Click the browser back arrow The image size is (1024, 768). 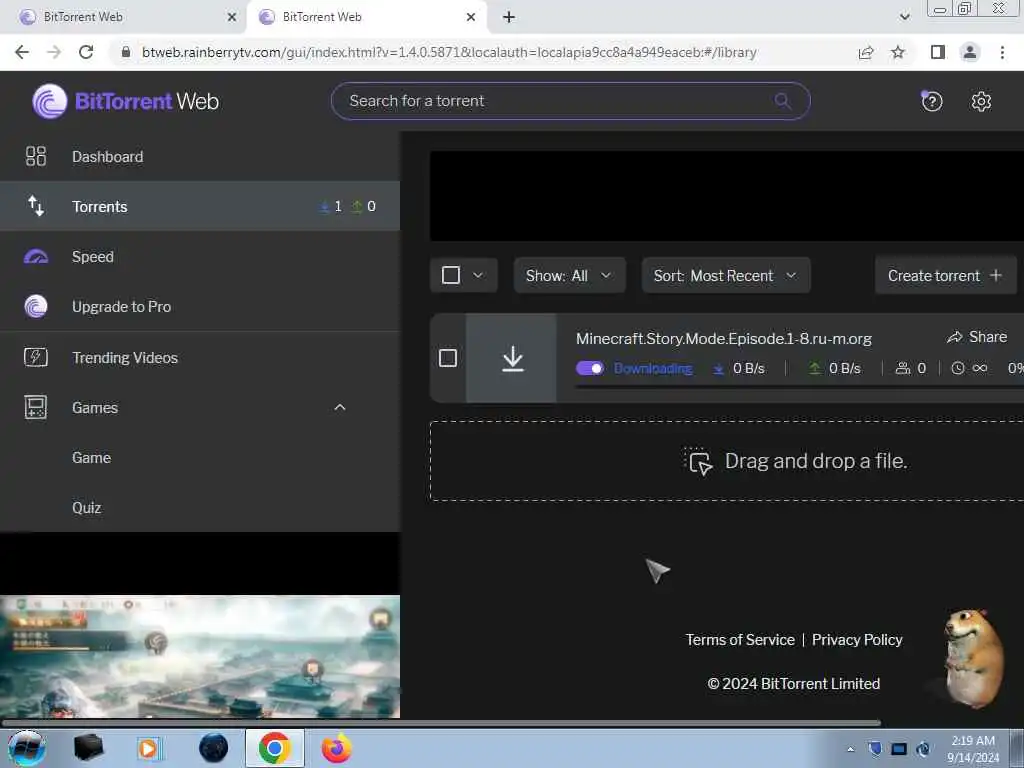click(x=22, y=52)
